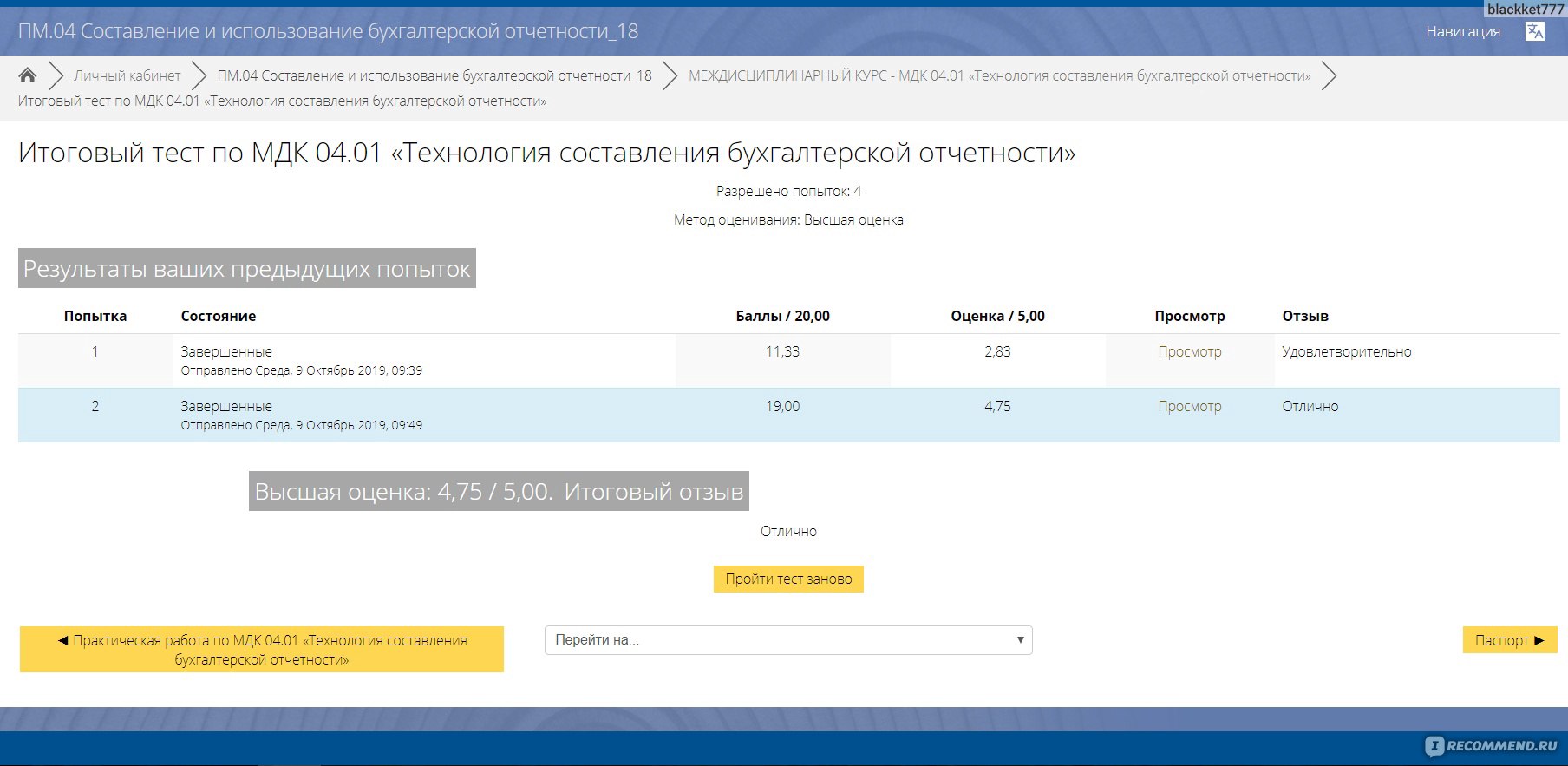Click the page title Итоговый тест heading
1568x766 pixels.
pyautogui.click(x=547, y=153)
